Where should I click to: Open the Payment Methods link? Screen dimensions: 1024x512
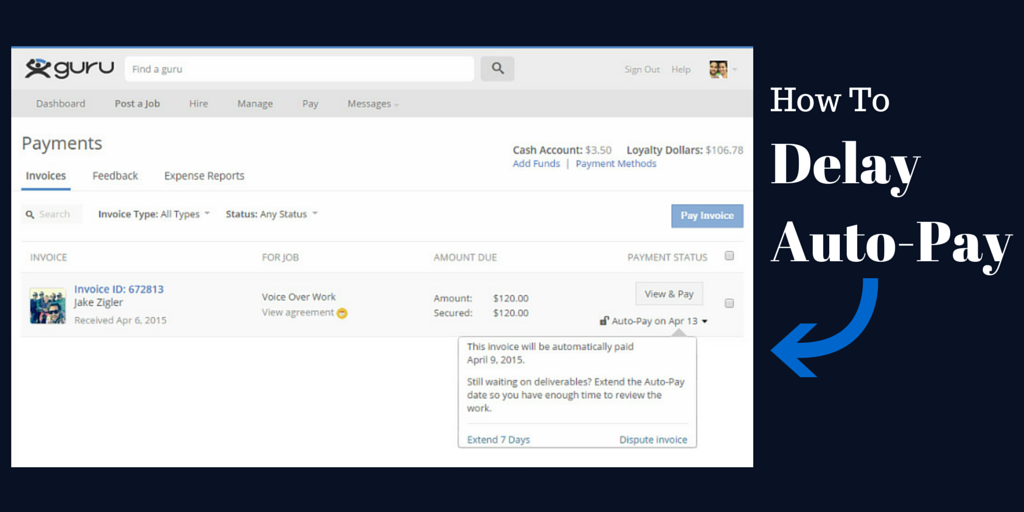pyautogui.click(x=616, y=163)
